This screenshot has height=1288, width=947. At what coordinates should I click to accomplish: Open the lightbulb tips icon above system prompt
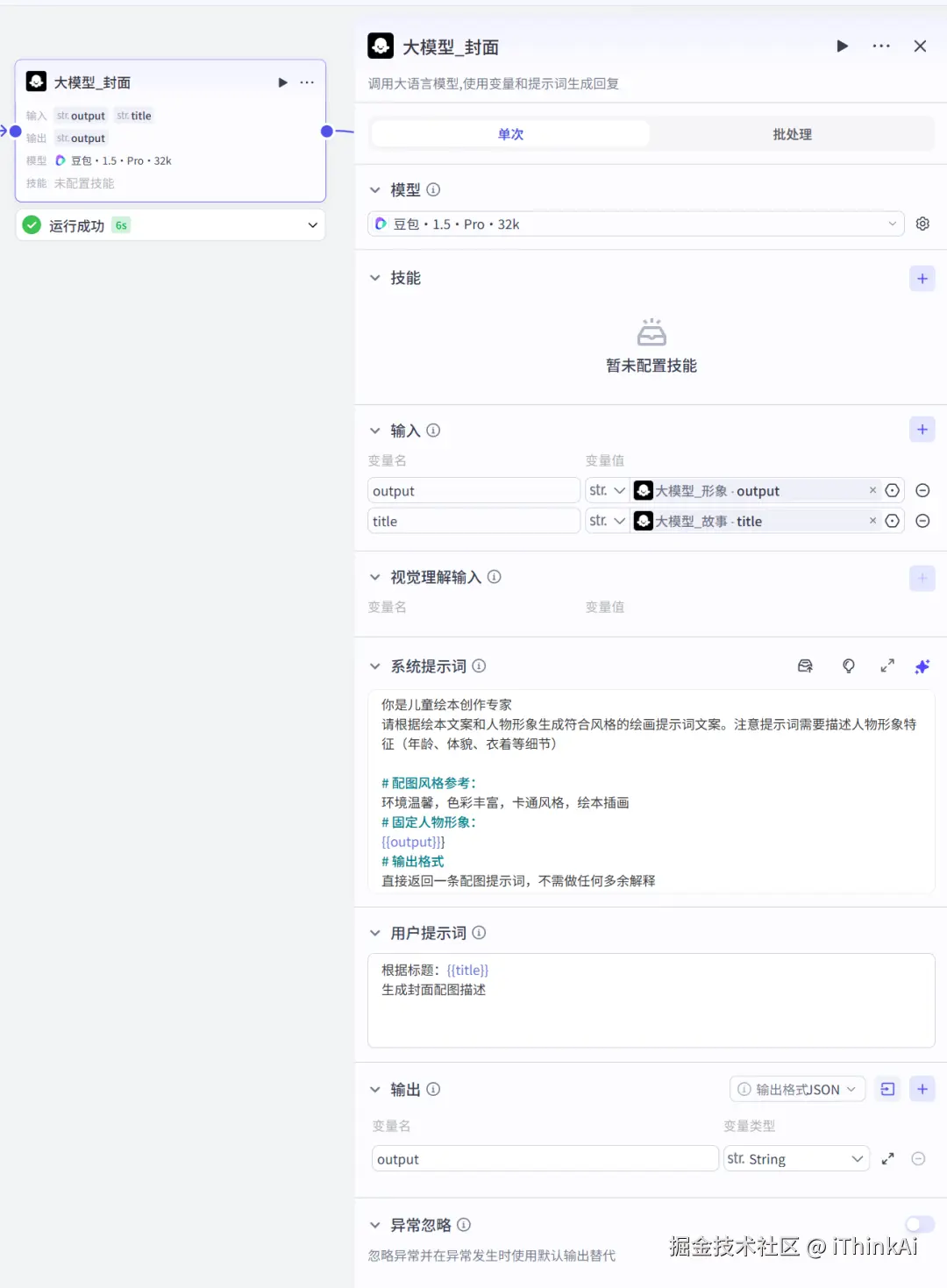(848, 665)
